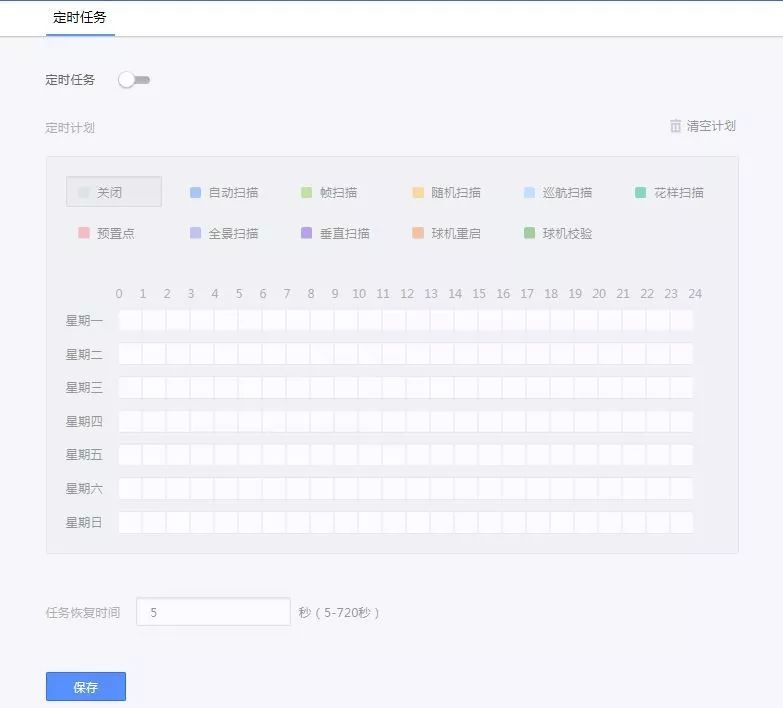Open the 定时任务 tab
This screenshot has height=708, width=783.
click(80, 18)
